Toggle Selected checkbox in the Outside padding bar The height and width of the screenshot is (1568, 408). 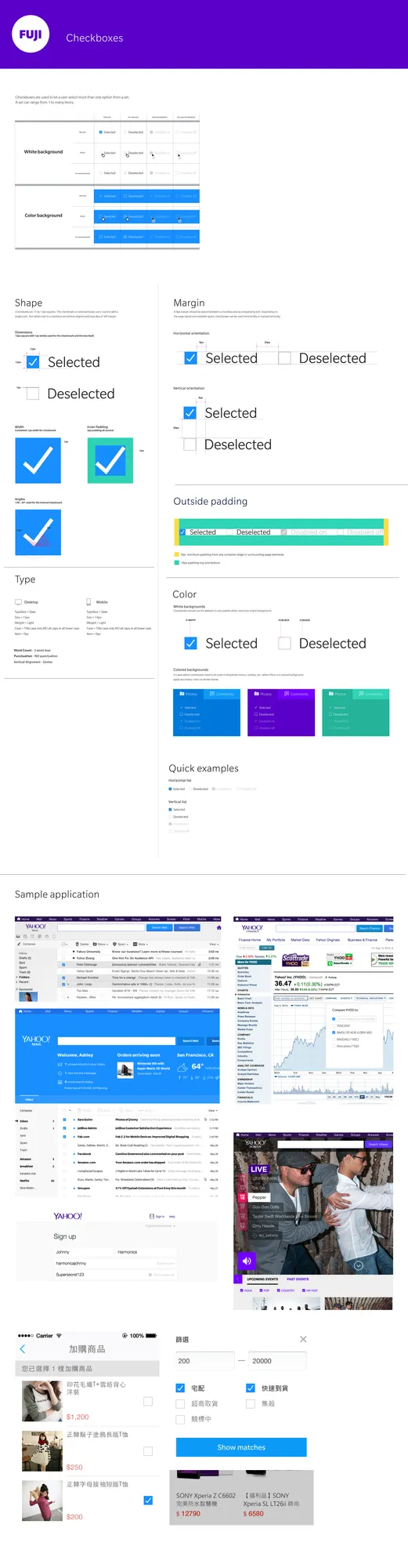coord(182,532)
